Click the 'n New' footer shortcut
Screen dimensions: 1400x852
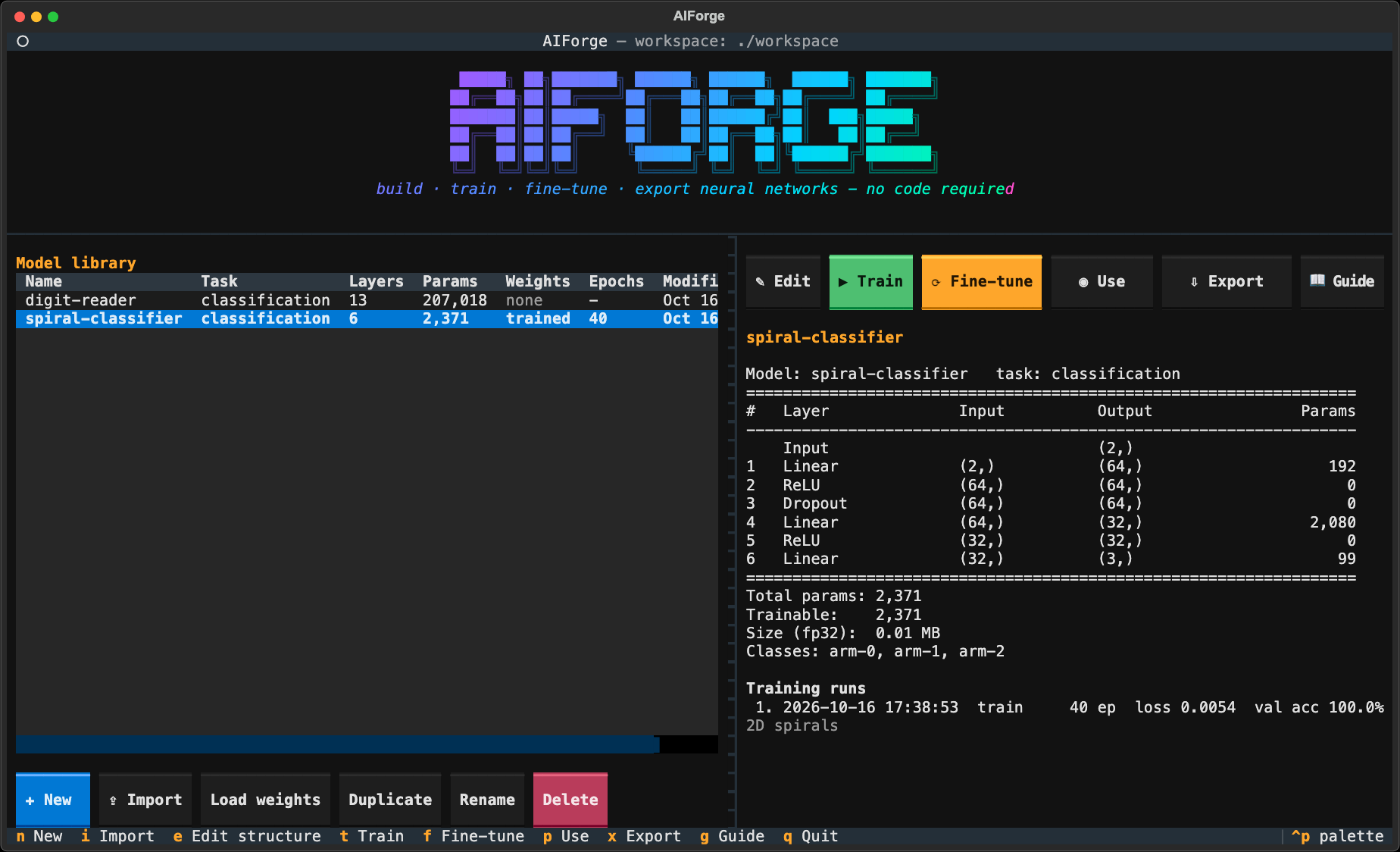(x=39, y=836)
